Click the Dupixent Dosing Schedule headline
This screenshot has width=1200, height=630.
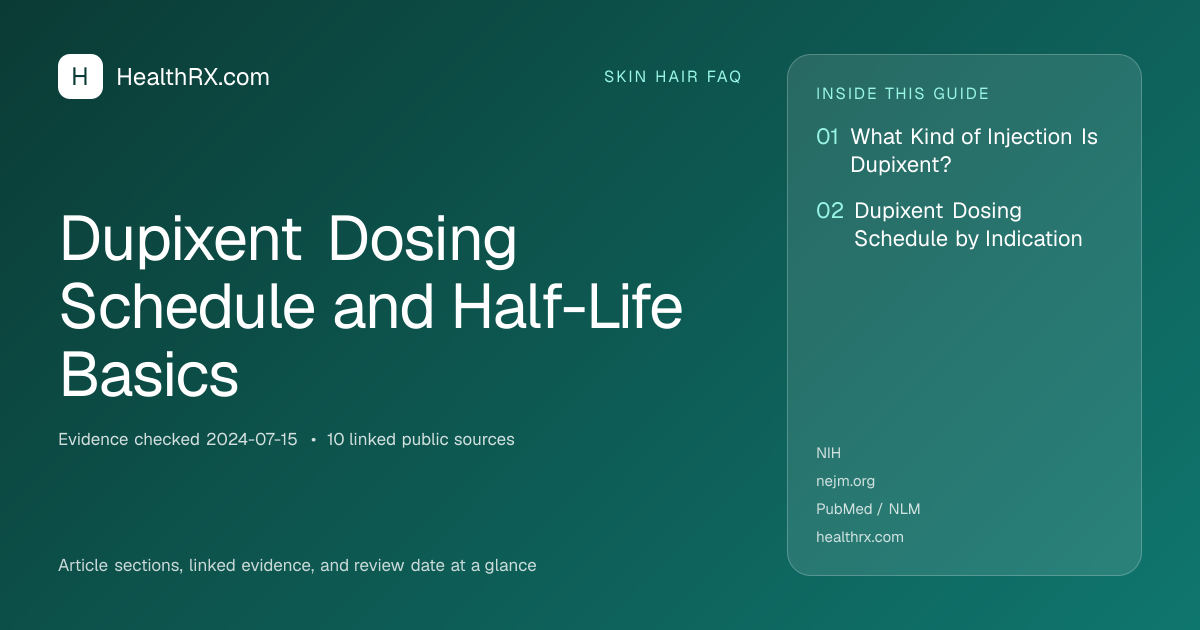coord(371,306)
